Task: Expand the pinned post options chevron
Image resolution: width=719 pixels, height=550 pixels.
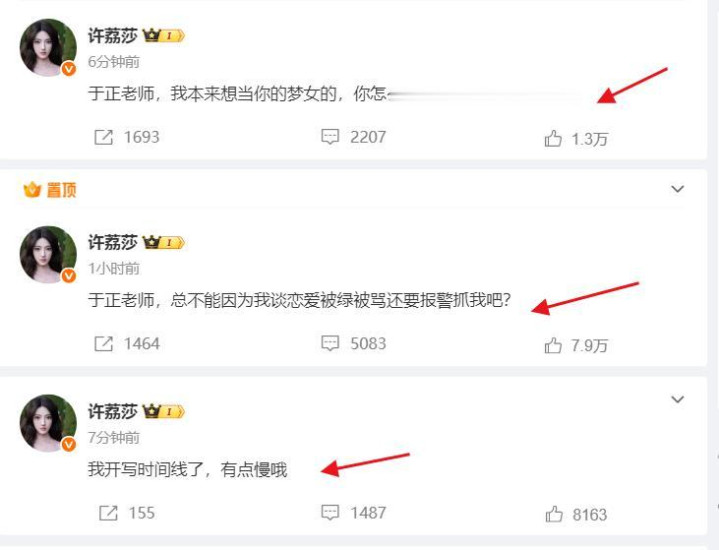Action: pos(678,189)
